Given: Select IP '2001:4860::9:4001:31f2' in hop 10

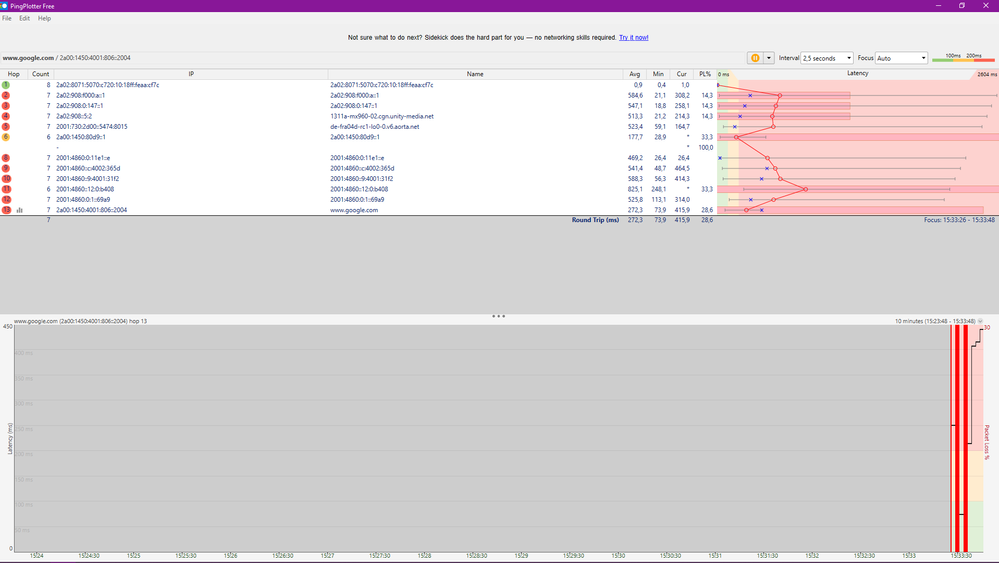Looking at the screenshot, I should [x=87, y=179].
